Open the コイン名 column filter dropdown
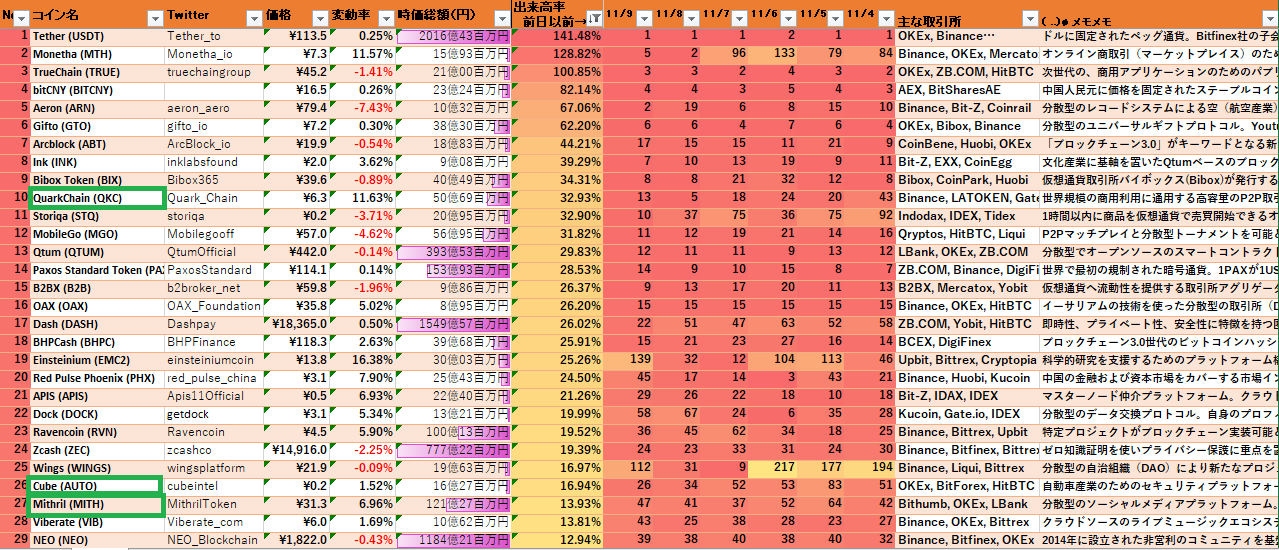1279x550 pixels. tap(154, 18)
